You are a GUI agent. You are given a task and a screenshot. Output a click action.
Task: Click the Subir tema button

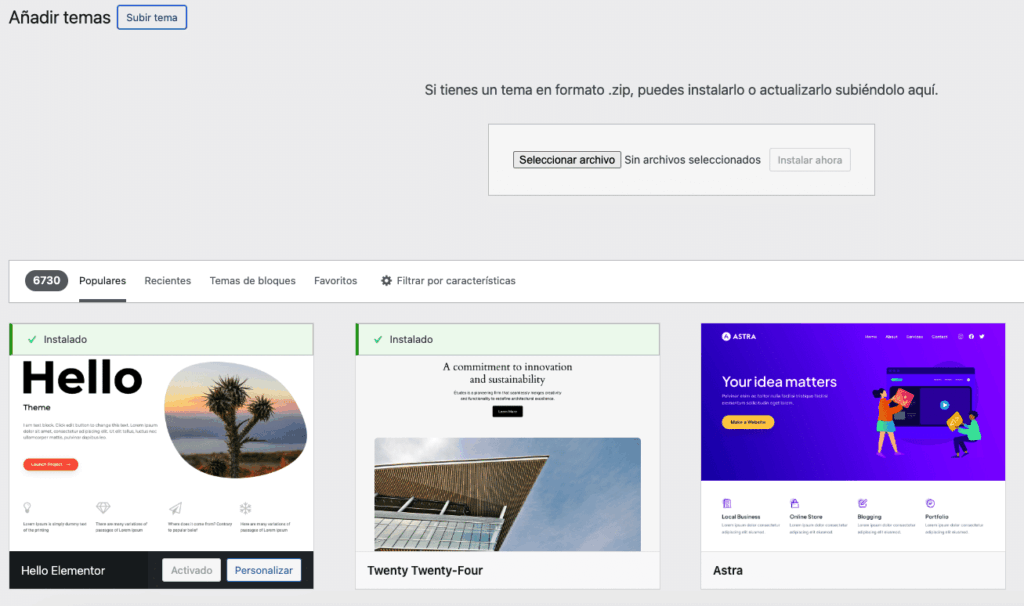pos(152,17)
